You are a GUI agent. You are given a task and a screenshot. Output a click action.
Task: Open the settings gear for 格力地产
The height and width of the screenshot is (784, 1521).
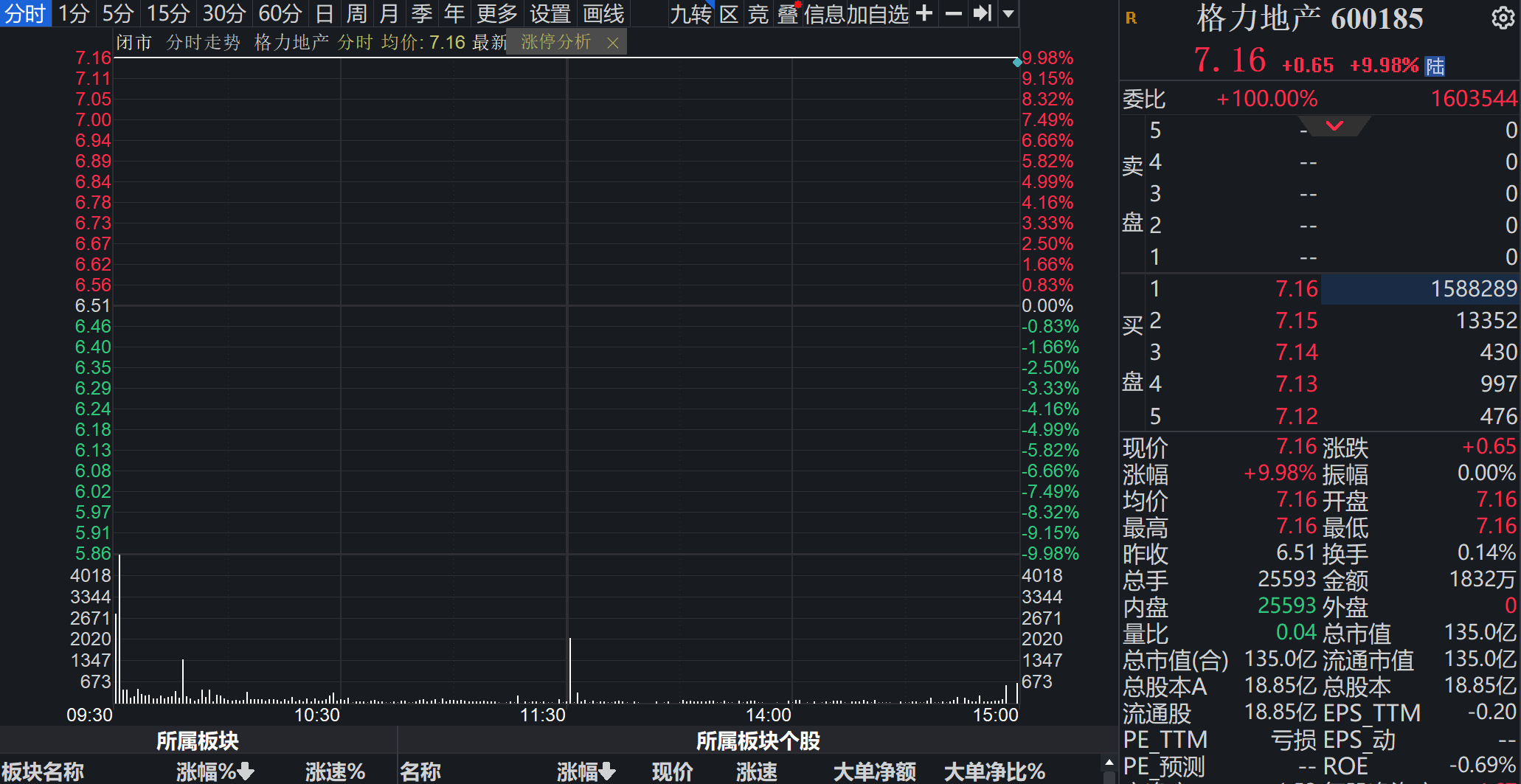coord(1503,18)
